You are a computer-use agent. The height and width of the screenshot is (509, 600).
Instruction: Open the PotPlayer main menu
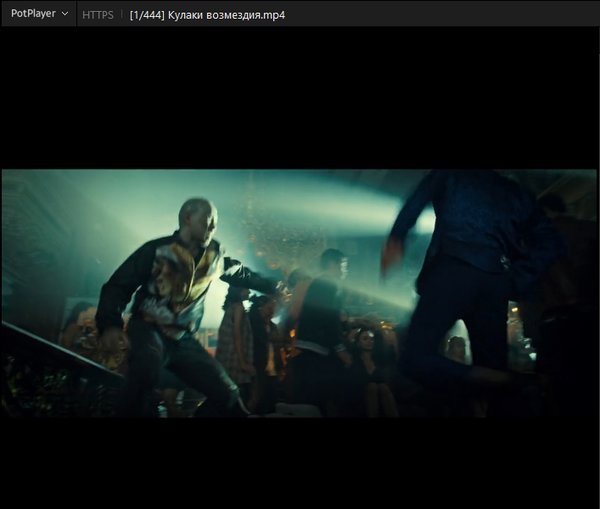(33, 14)
